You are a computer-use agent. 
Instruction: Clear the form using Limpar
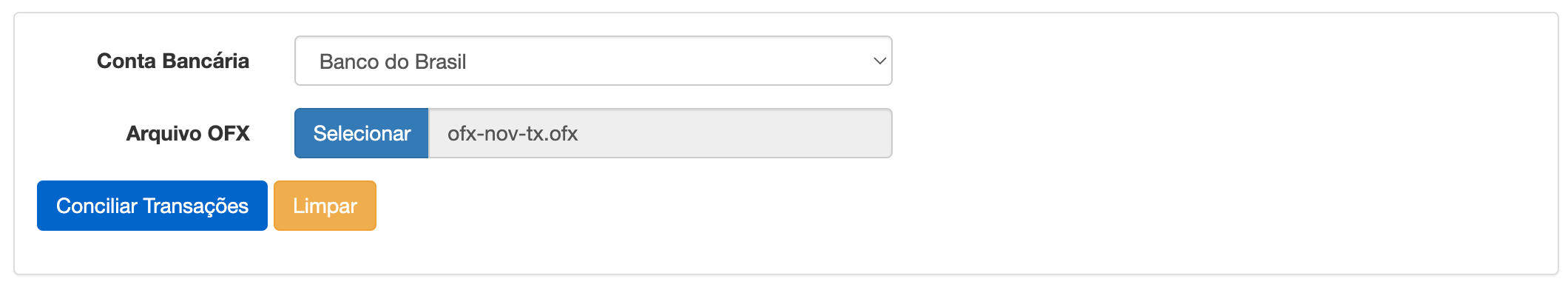(x=325, y=206)
